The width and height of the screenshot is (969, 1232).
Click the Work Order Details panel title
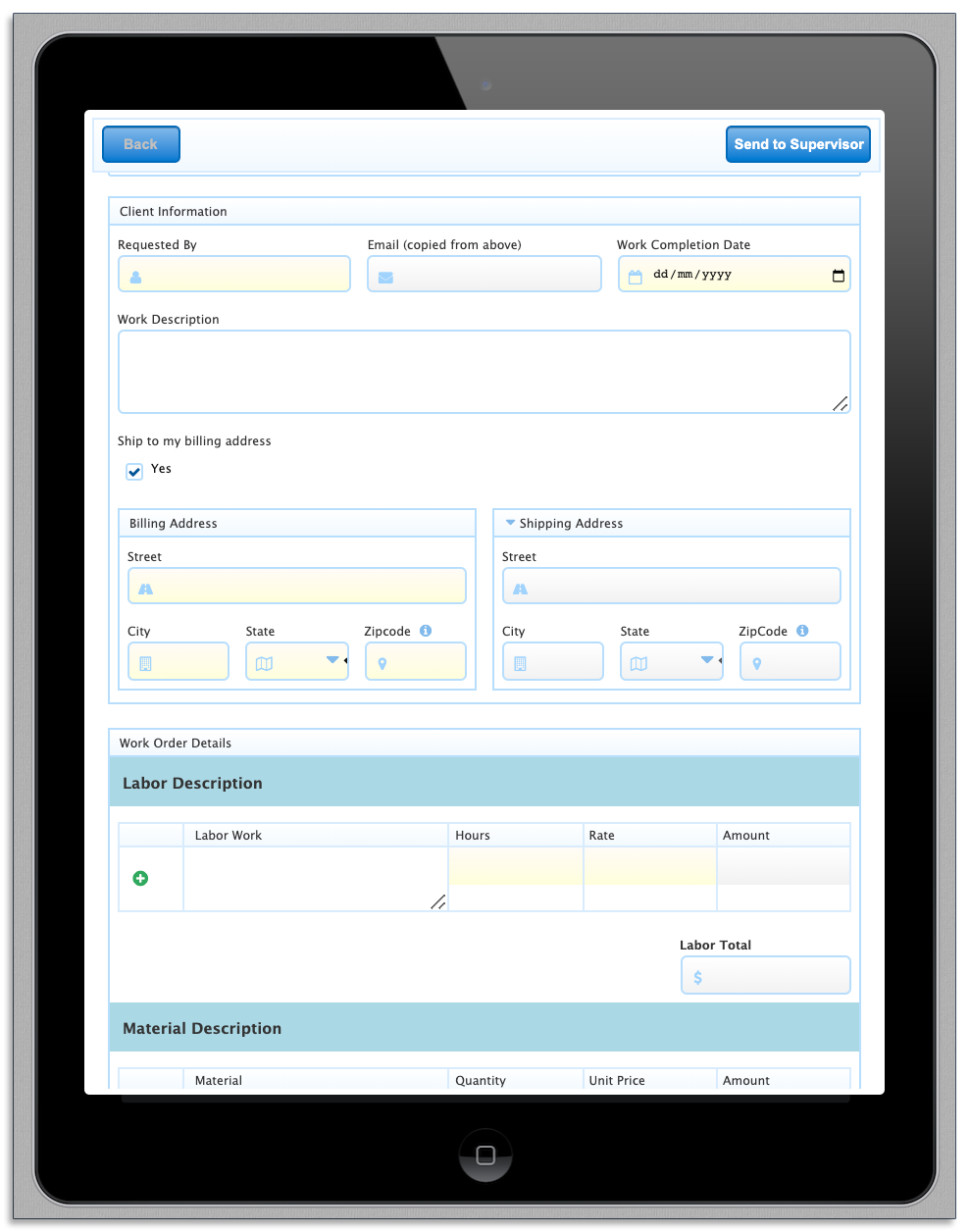coord(176,744)
